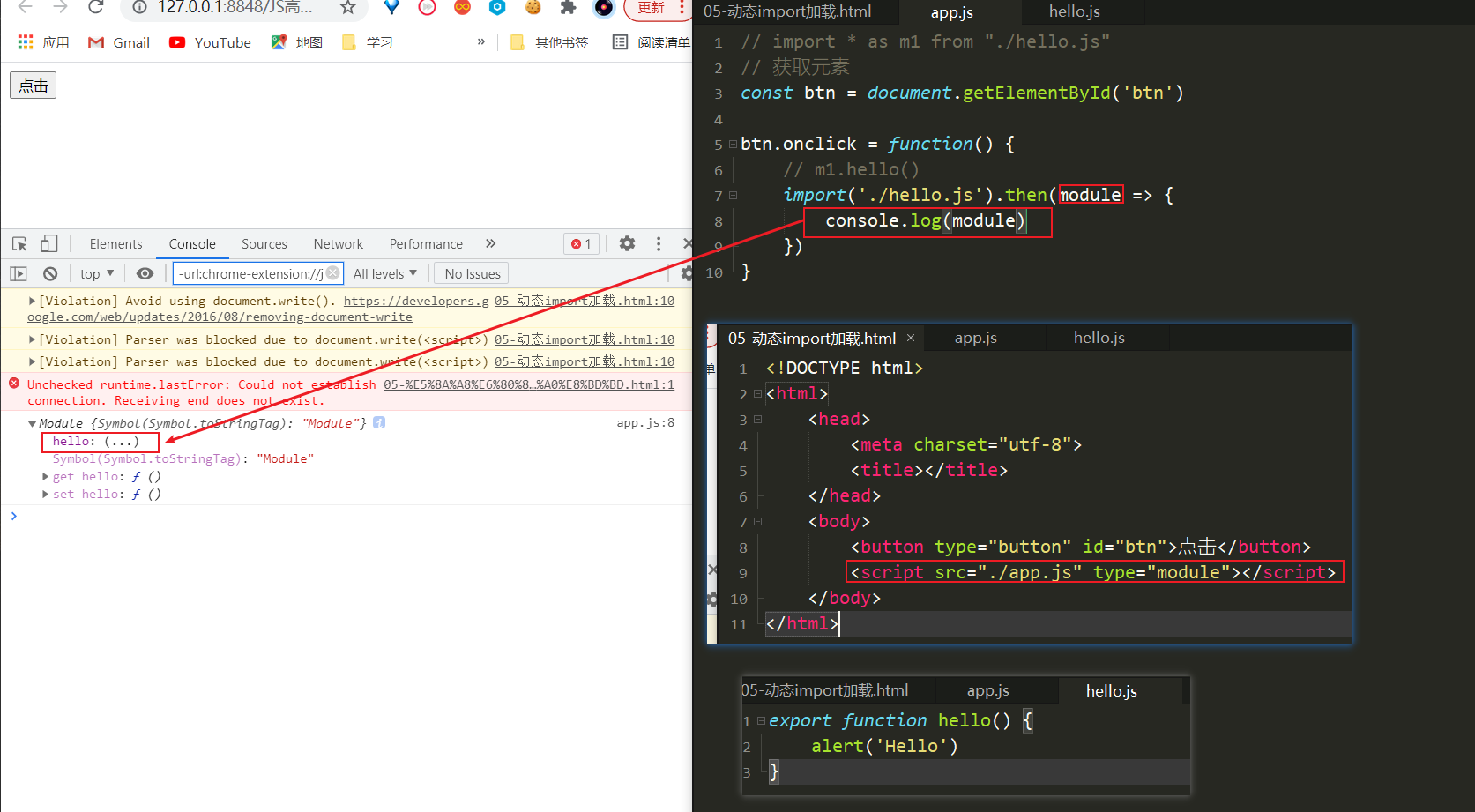Click the browser forward arrow

click(60, 7)
